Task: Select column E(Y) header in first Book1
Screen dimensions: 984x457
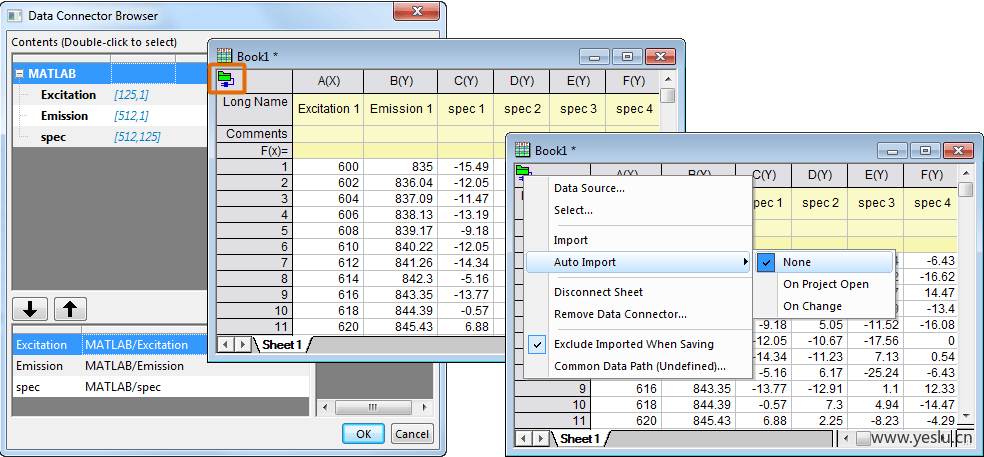Action: click(x=577, y=81)
